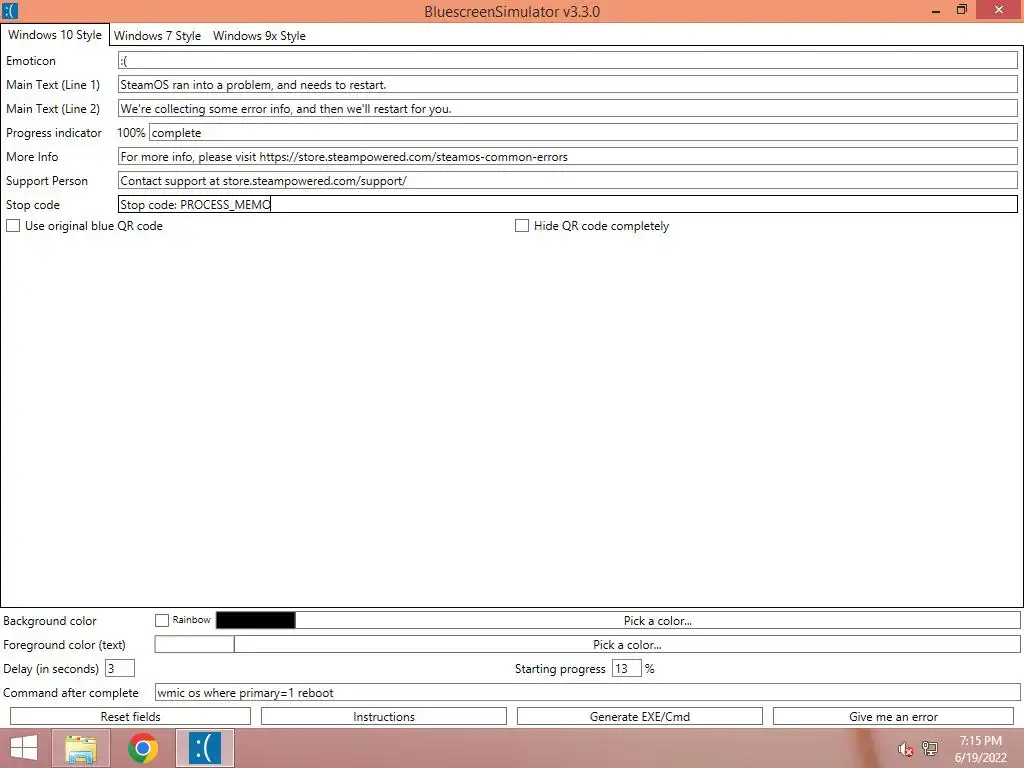Open the clock showing 7:15 PM

click(980, 749)
